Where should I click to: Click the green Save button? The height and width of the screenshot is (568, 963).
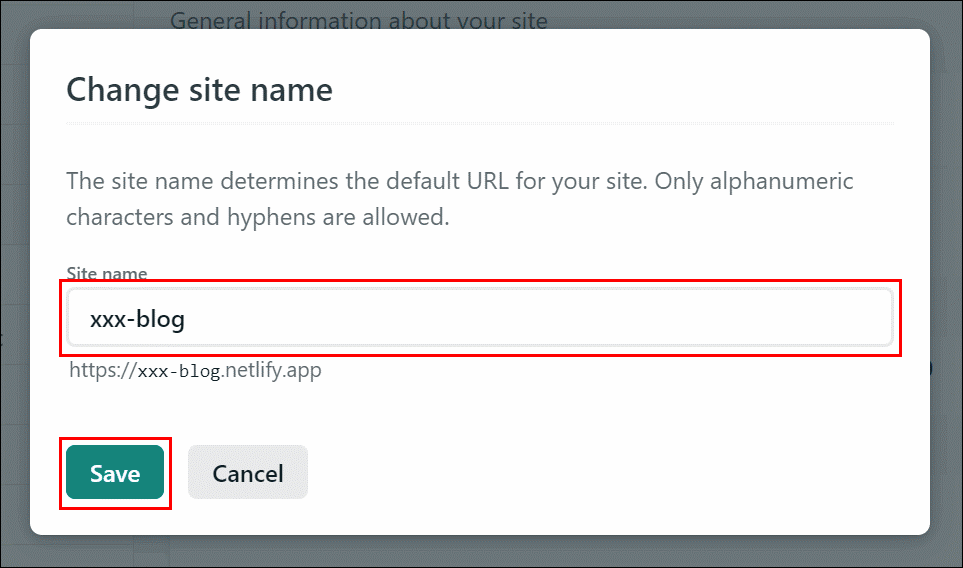[x=115, y=472]
